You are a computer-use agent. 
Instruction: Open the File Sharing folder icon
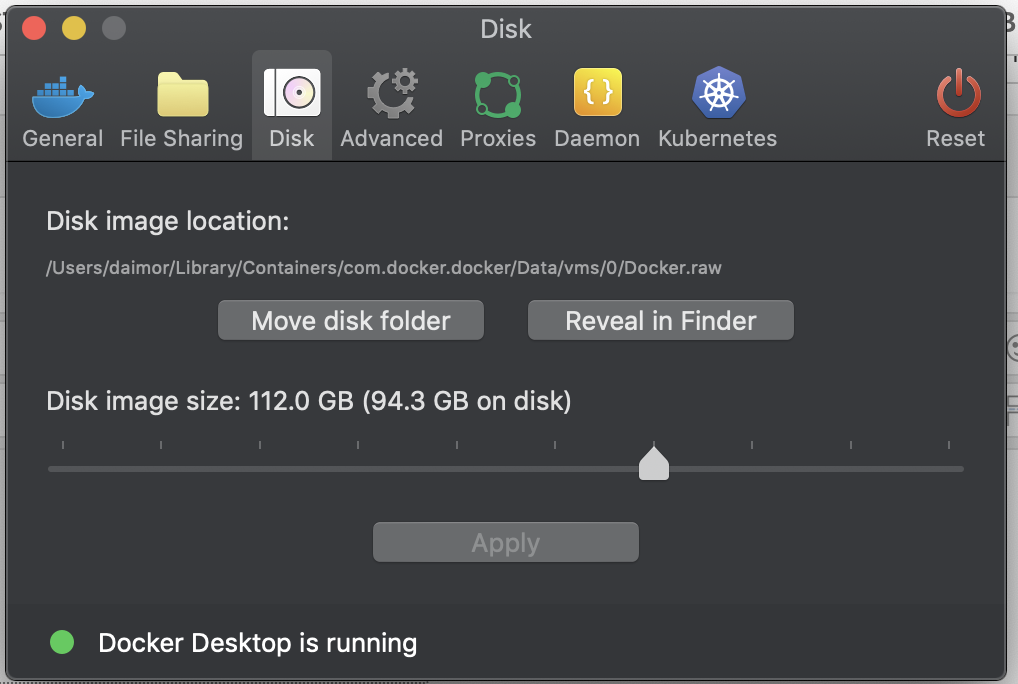coord(182,96)
